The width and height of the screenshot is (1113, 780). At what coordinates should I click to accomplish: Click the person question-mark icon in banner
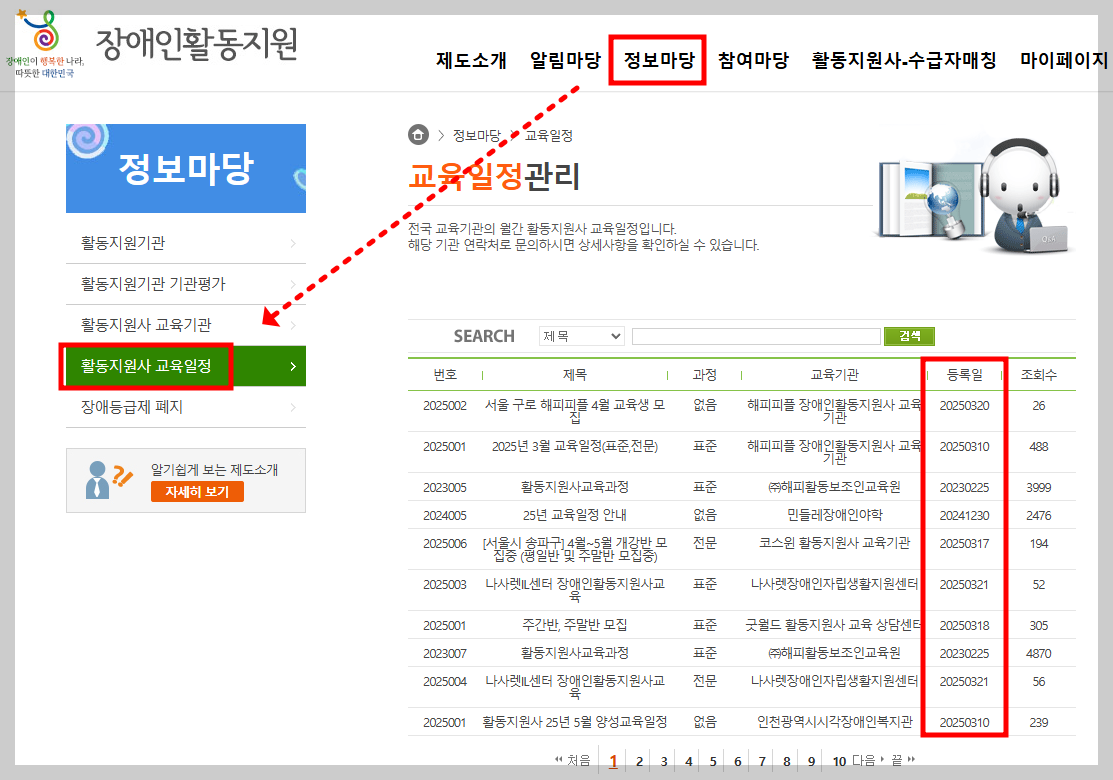(x=109, y=480)
